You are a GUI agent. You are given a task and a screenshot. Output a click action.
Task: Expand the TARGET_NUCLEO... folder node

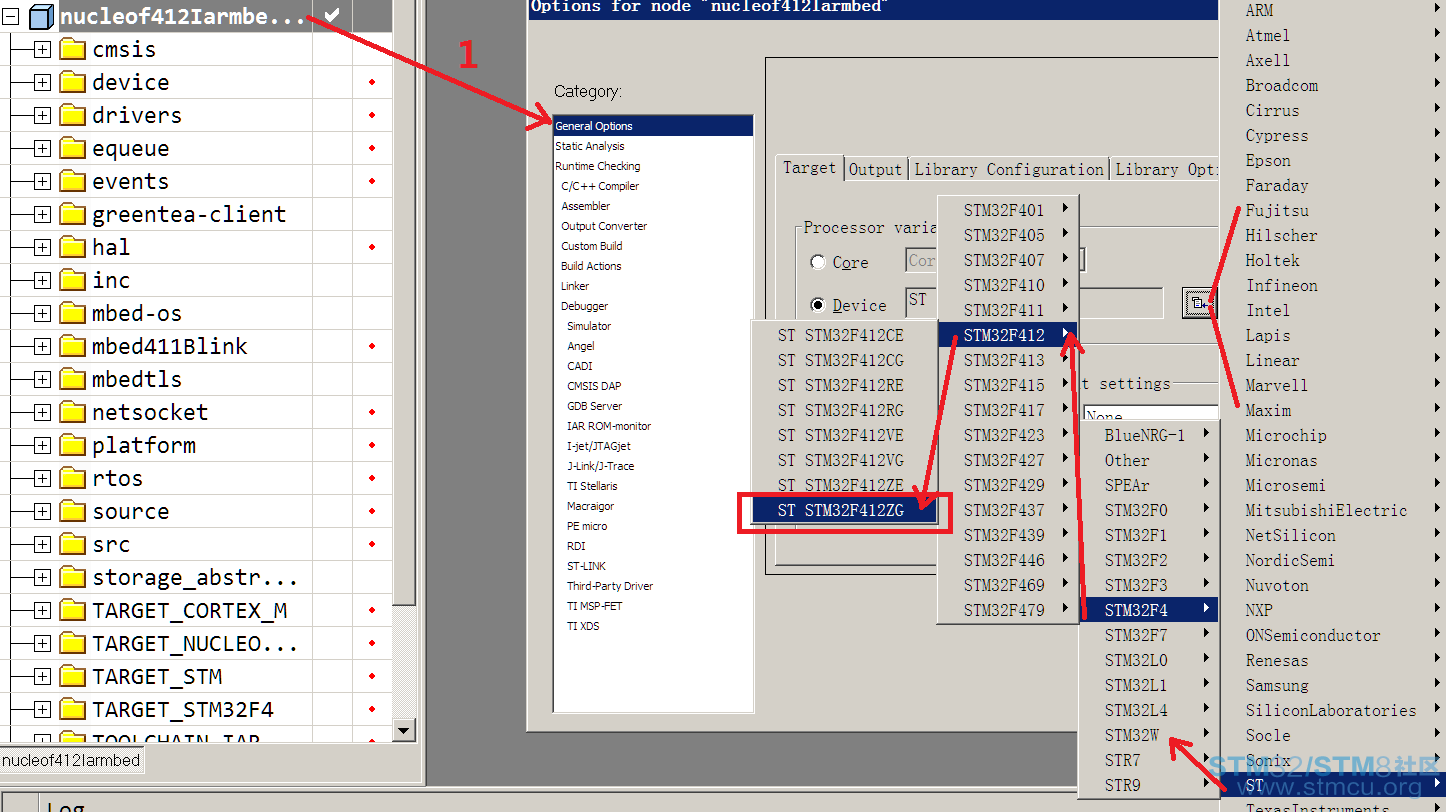point(42,643)
